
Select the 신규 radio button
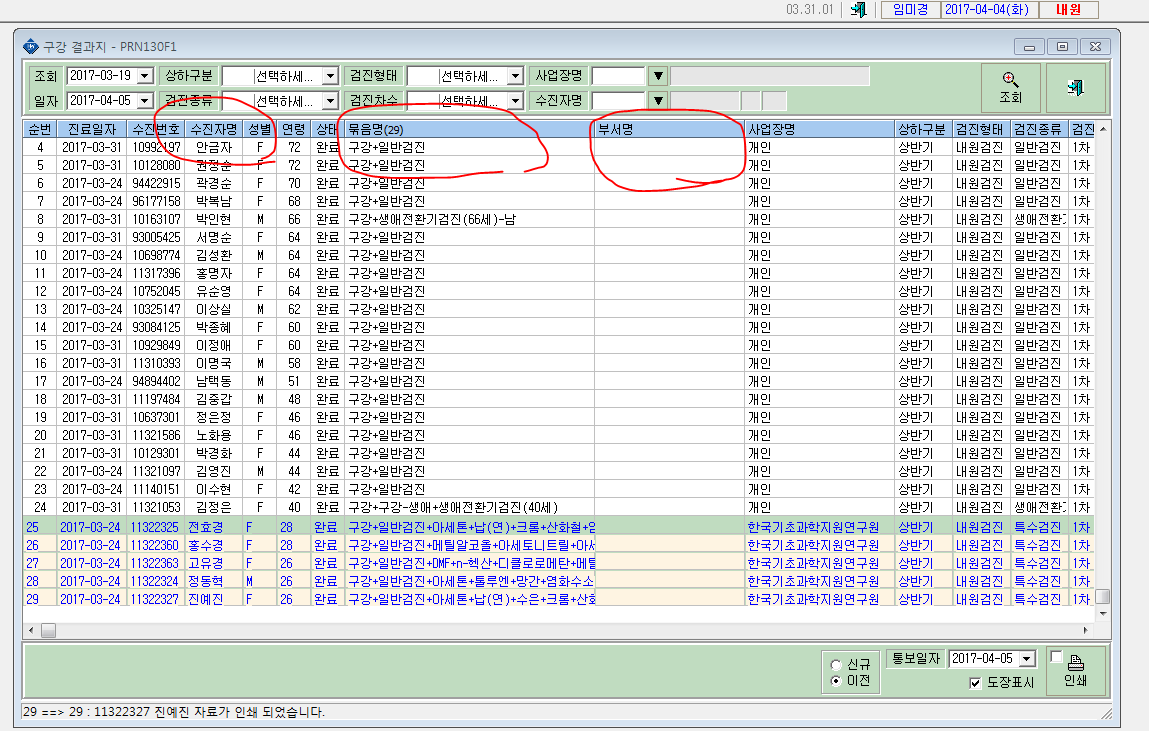[x=836, y=664]
